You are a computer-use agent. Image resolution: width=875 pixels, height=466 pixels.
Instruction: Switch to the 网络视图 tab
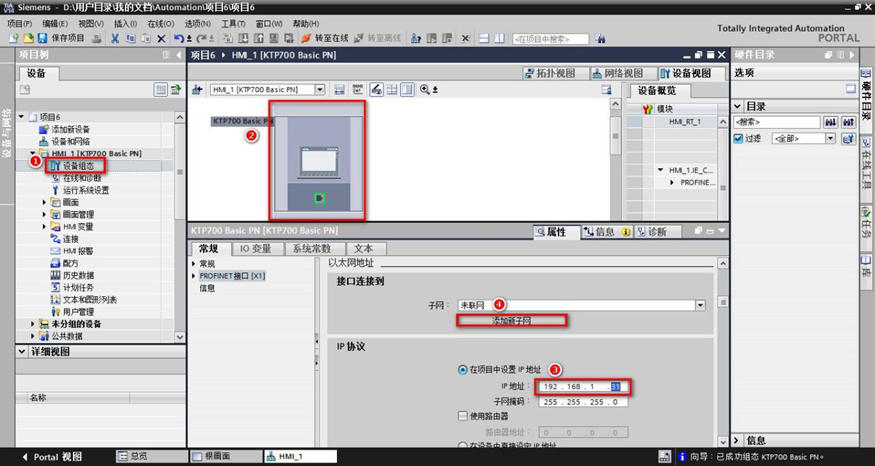(x=623, y=73)
